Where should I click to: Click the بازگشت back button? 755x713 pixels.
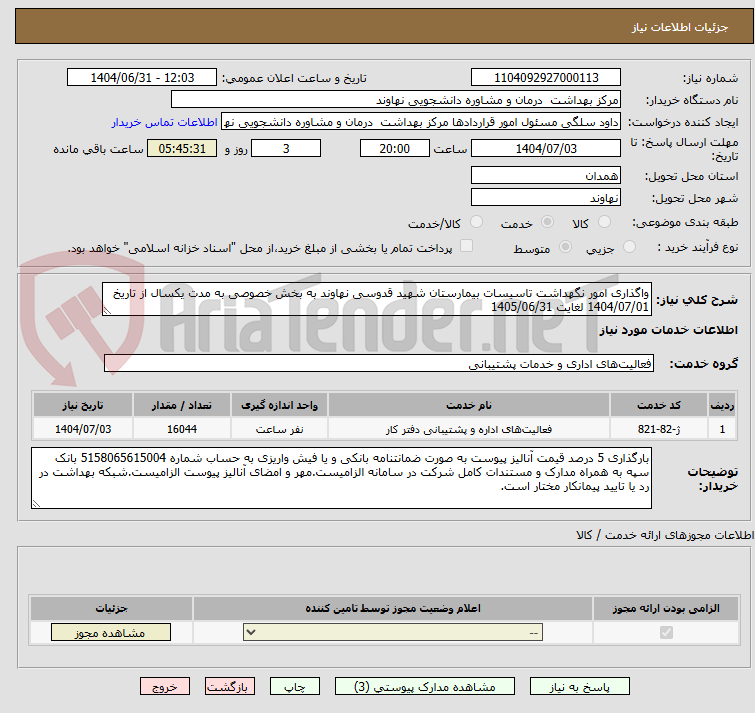pyautogui.click(x=230, y=687)
